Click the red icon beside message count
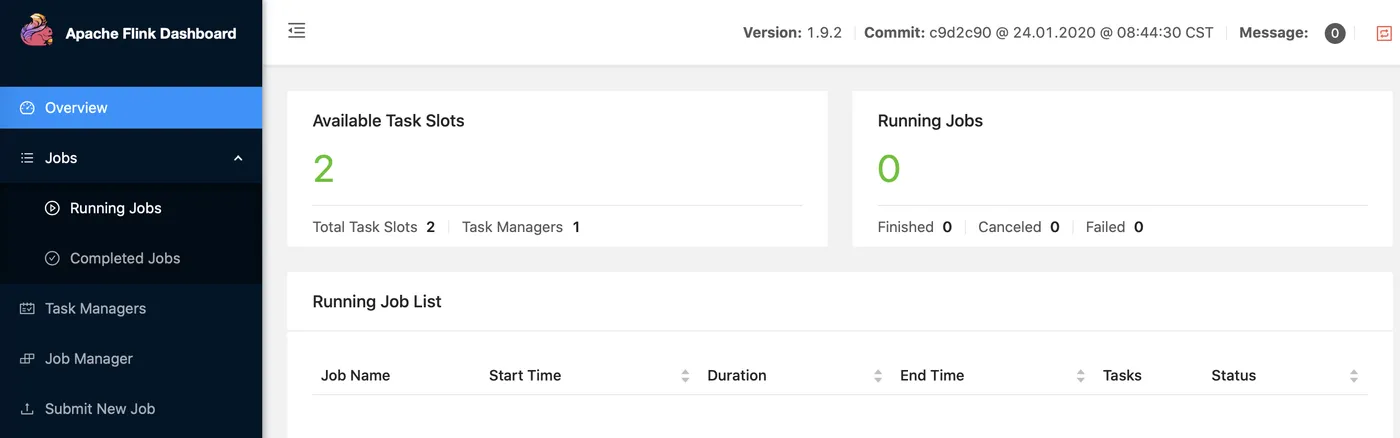Viewport: 1400px width, 438px height. click(x=1384, y=33)
